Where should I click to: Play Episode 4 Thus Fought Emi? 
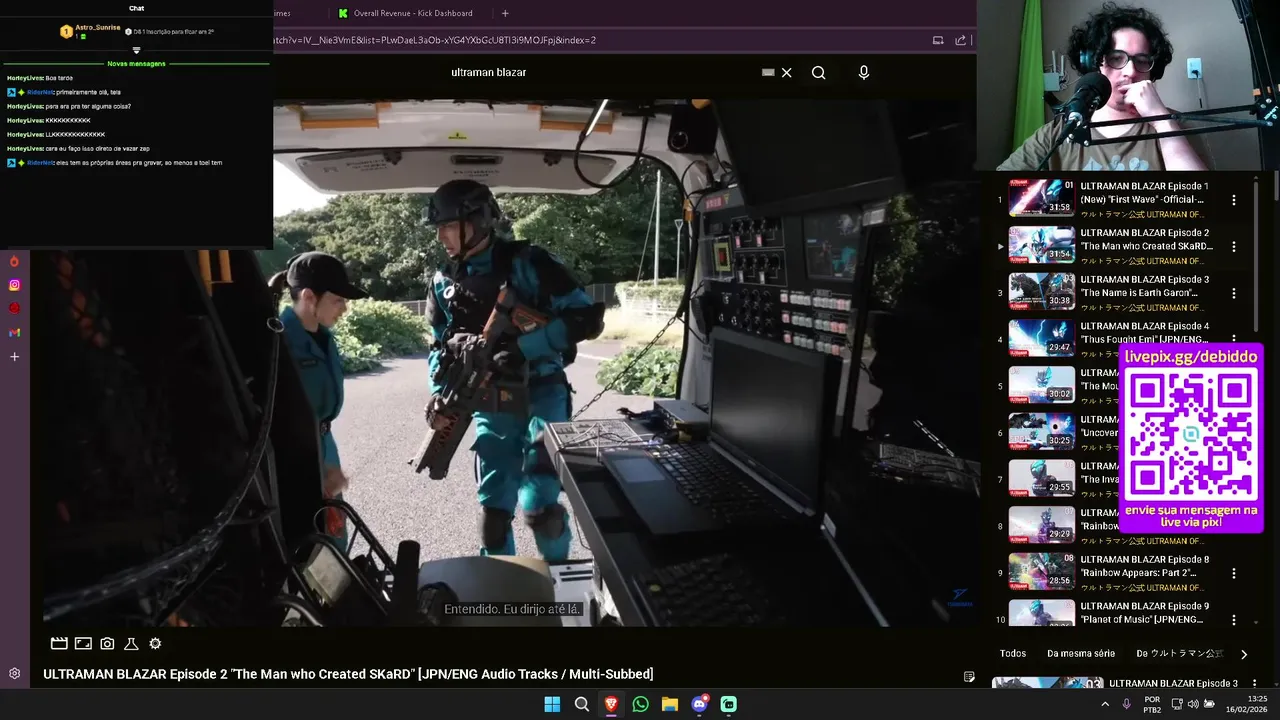click(x=1144, y=333)
